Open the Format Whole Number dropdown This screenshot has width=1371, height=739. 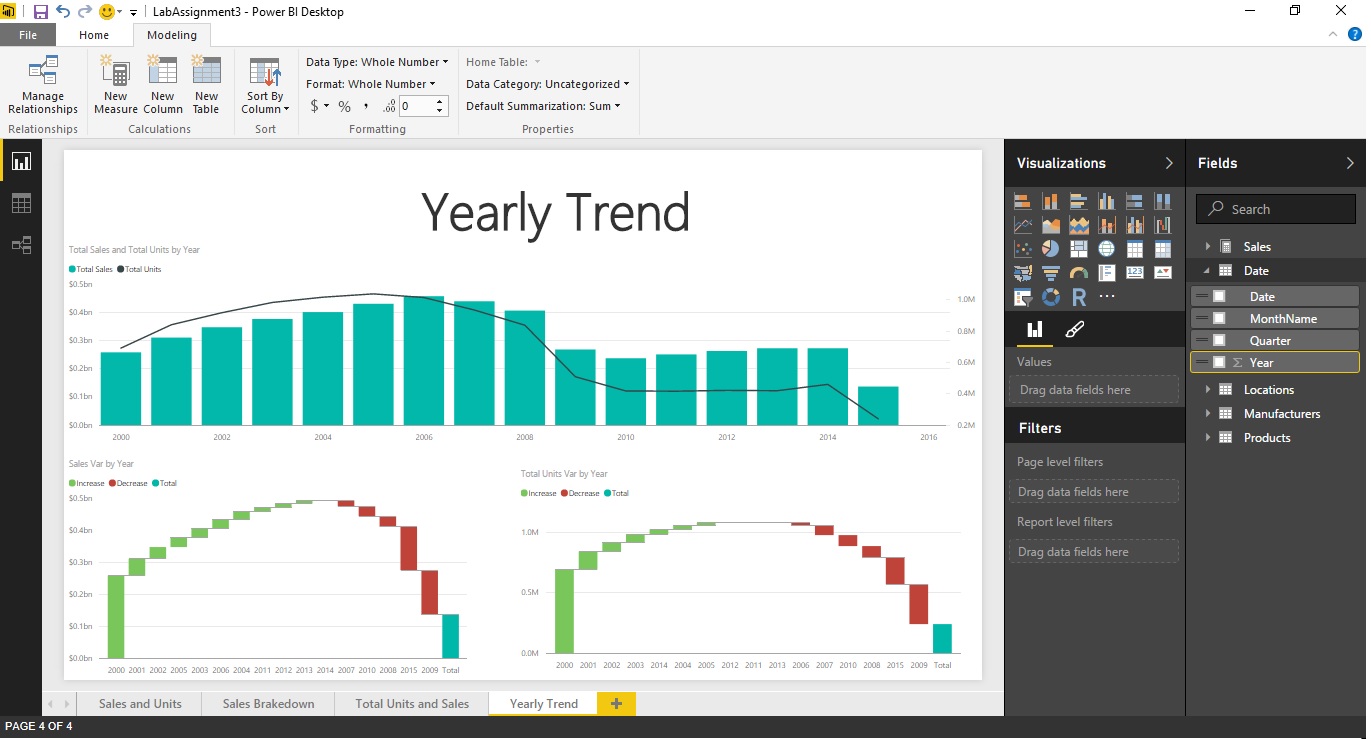[x=370, y=84]
